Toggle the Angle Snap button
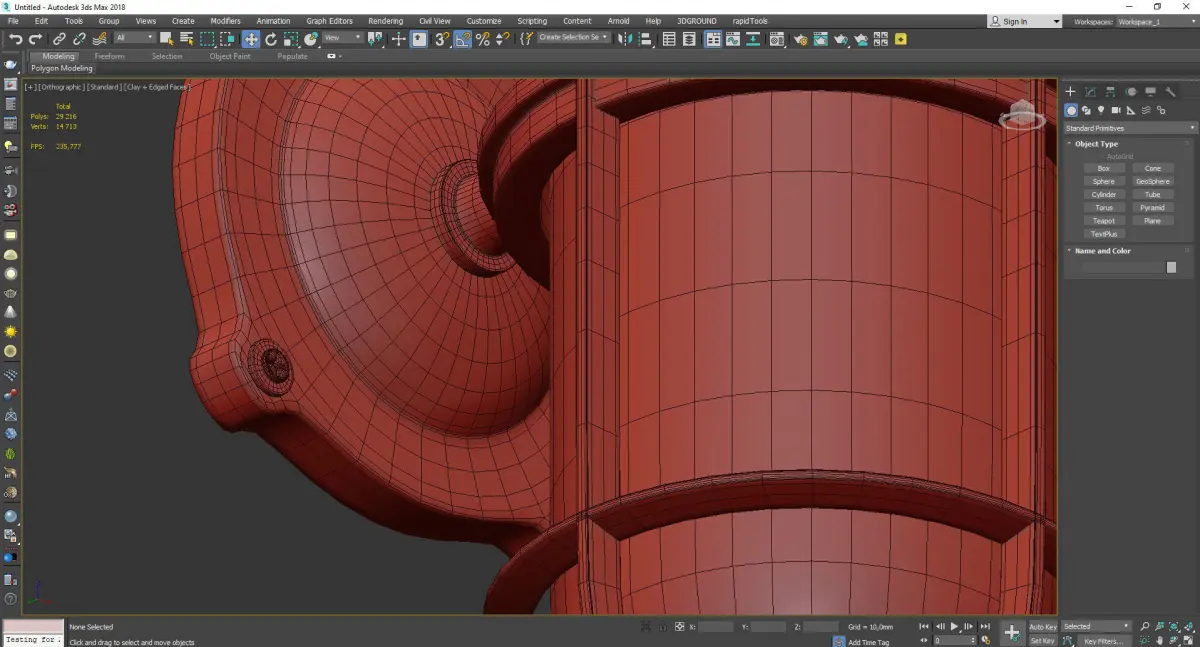 (x=463, y=39)
